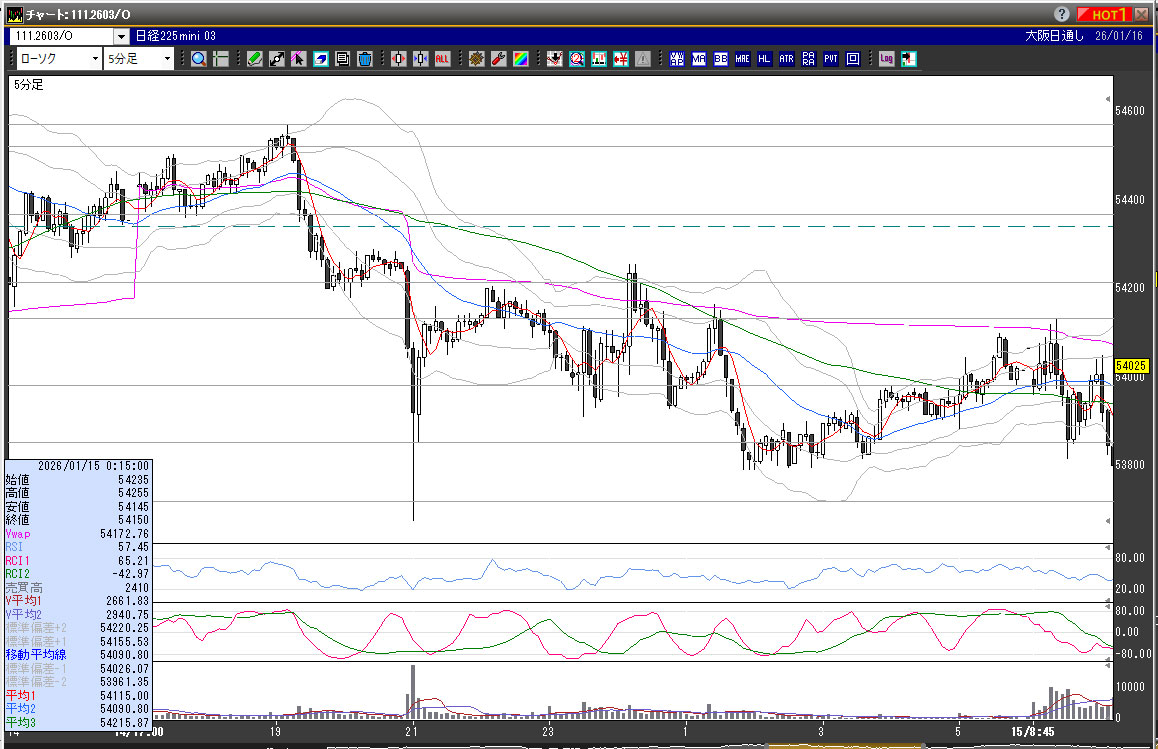Viewport: 1158px width, 749px height.
Task: Toggle the BB Bollinger Bands indicator
Action: (x=720, y=59)
